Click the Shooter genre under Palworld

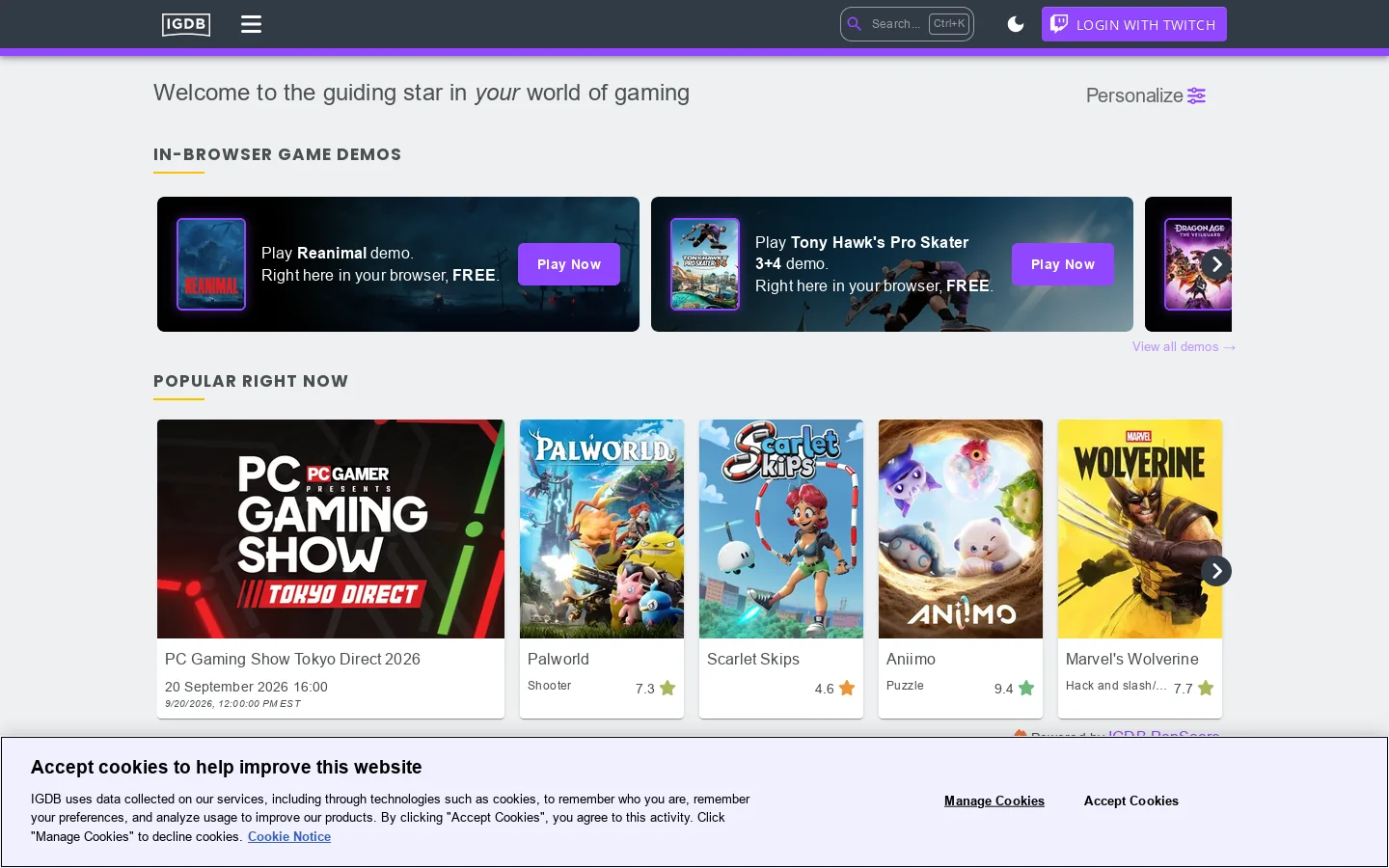[550, 686]
